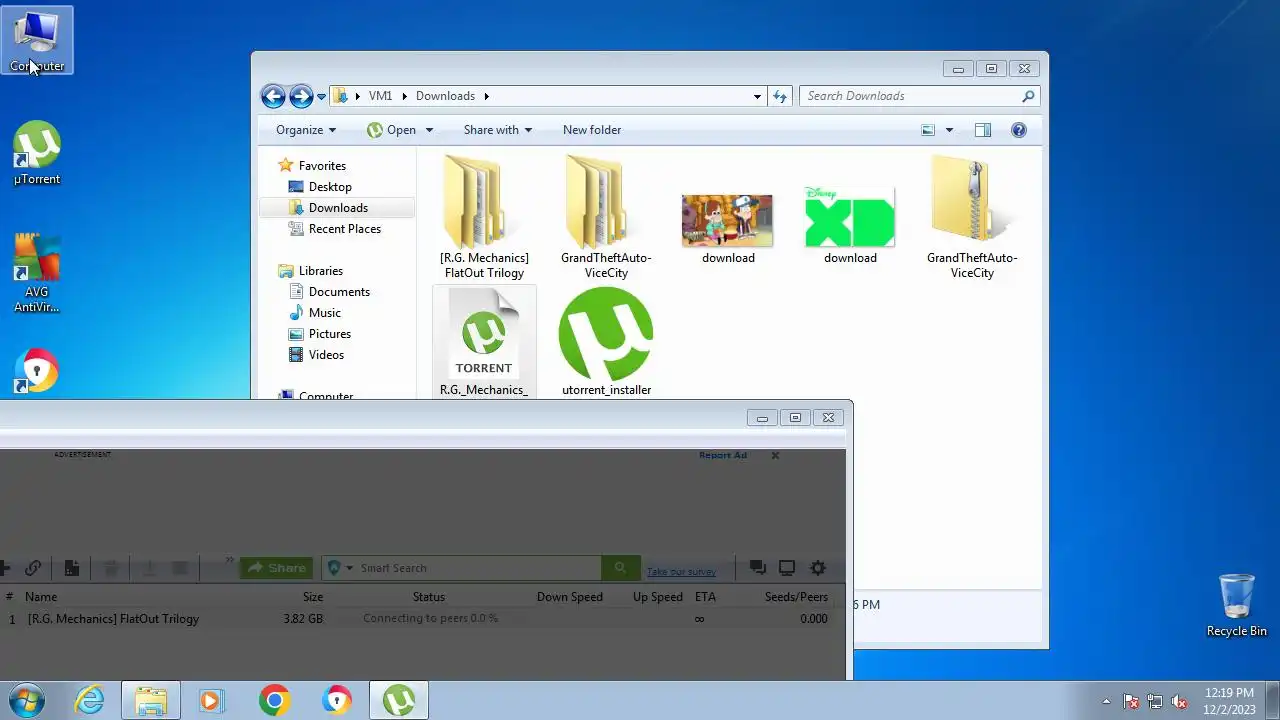Click the search magnifier in Search Downloads box
1280x720 pixels.
(x=1028, y=96)
